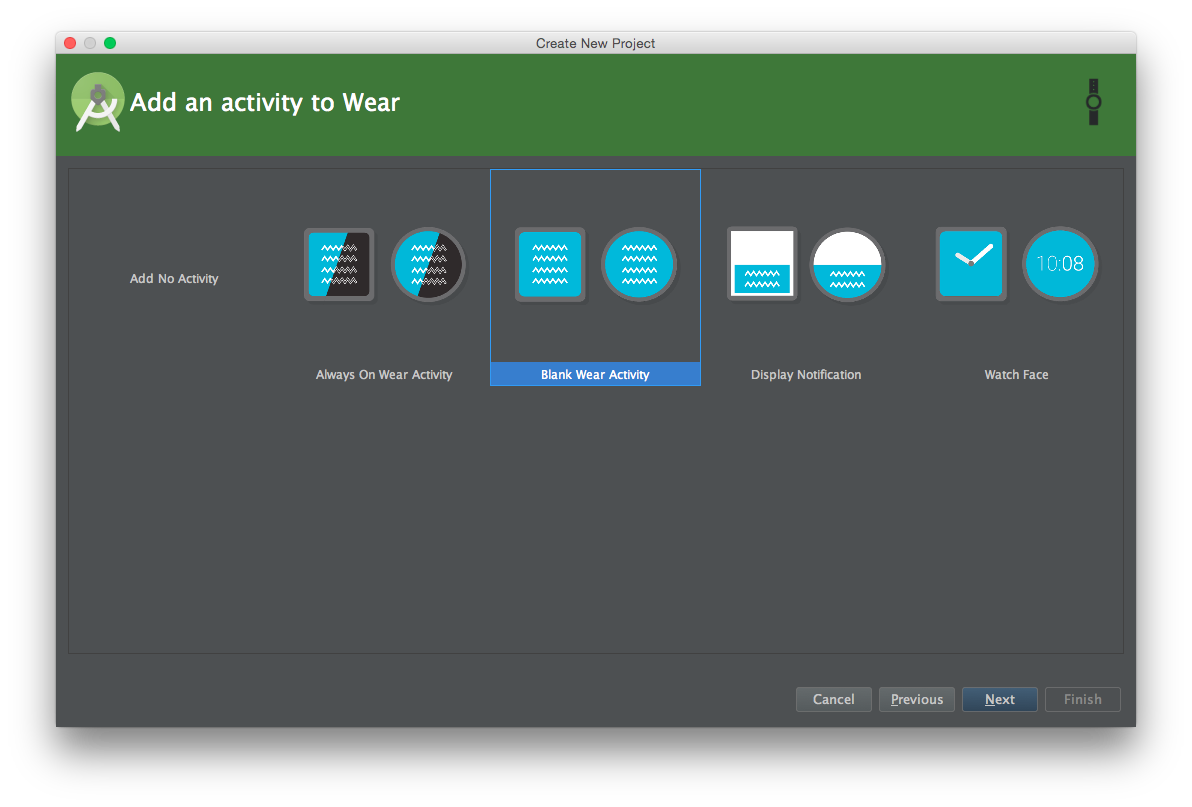Choose the Display Notification label
This screenshot has height=807, width=1192.
pos(806,375)
